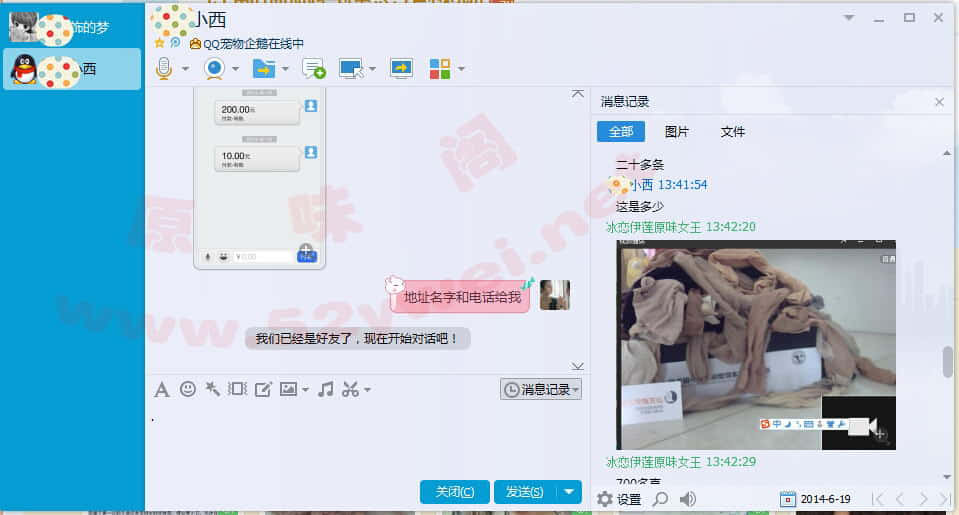This screenshot has width=959, height=515.
Task: Click the font style A icon
Action: click(162, 389)
